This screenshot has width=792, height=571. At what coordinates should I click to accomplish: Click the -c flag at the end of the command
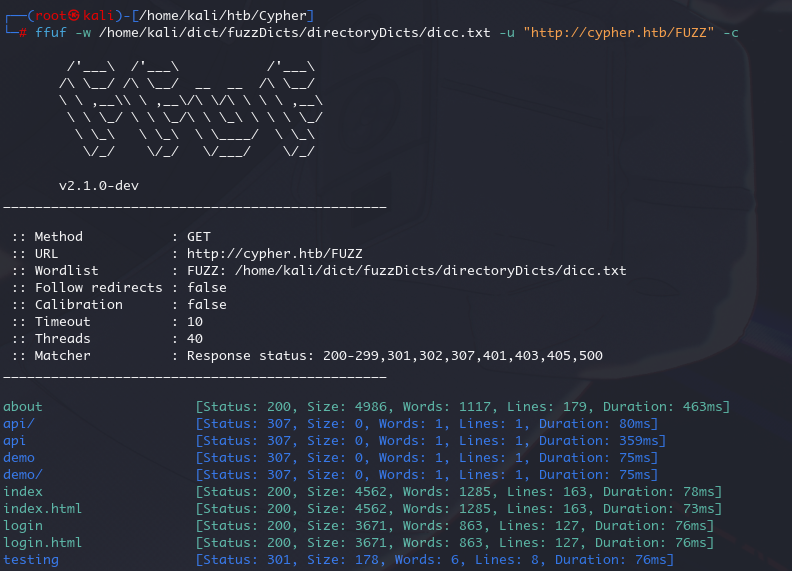click(x=731, y=33)
